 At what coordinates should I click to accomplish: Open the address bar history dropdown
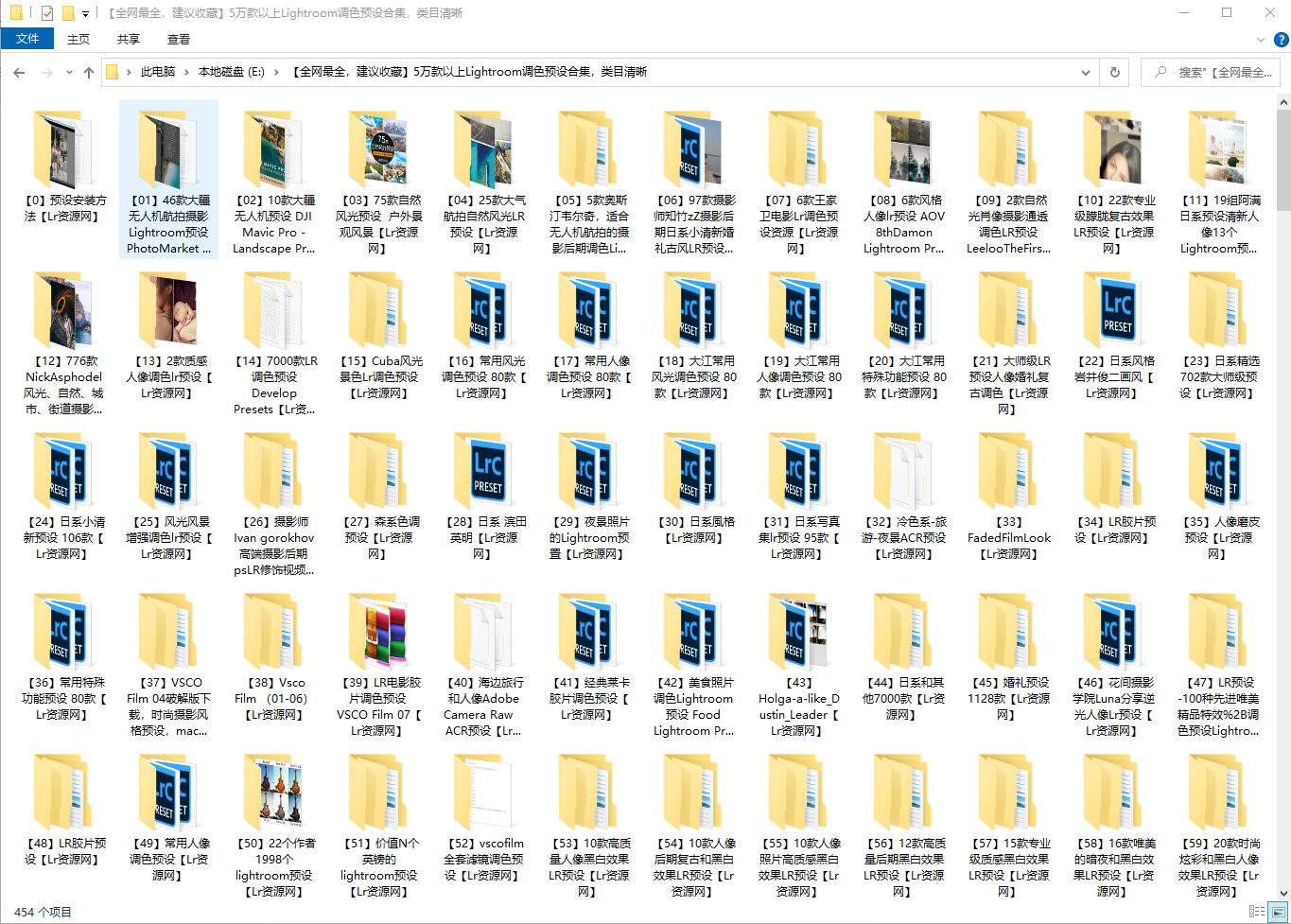(x=1085, y=72)
